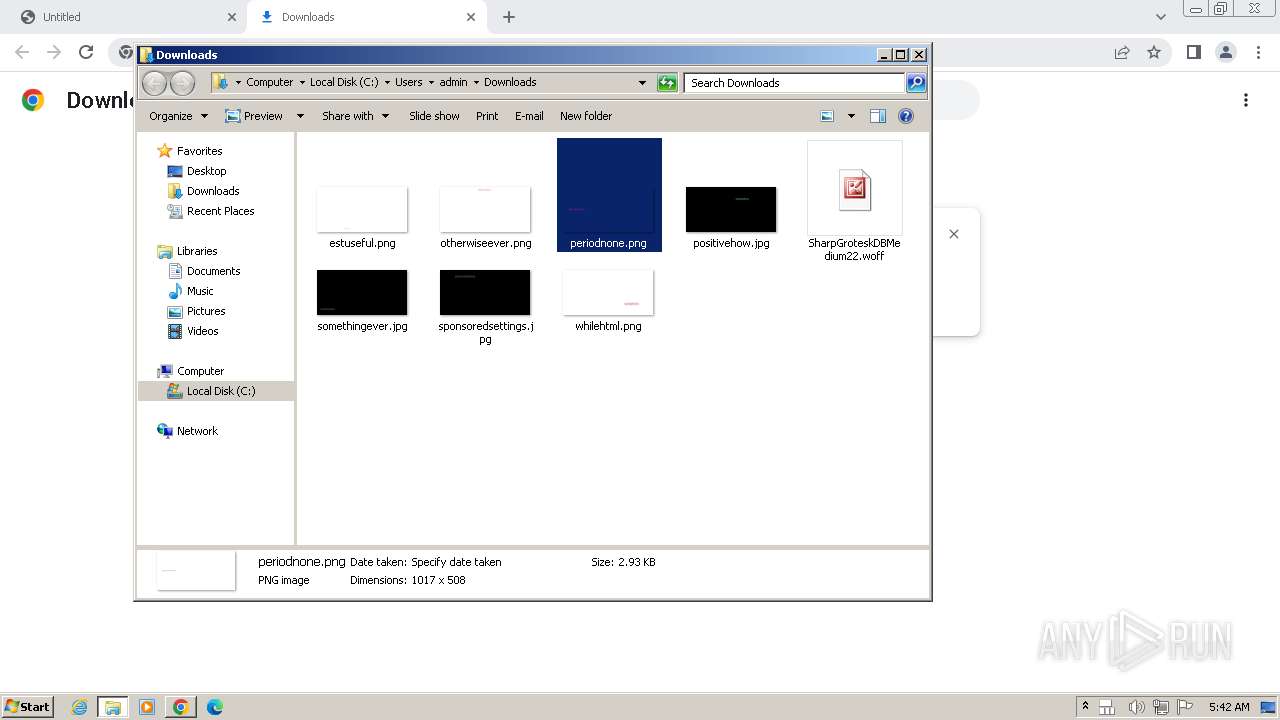Viewport: 1280px width, 720px height.
Task: Select Computer in navigation pane
Action: (200, 371)
